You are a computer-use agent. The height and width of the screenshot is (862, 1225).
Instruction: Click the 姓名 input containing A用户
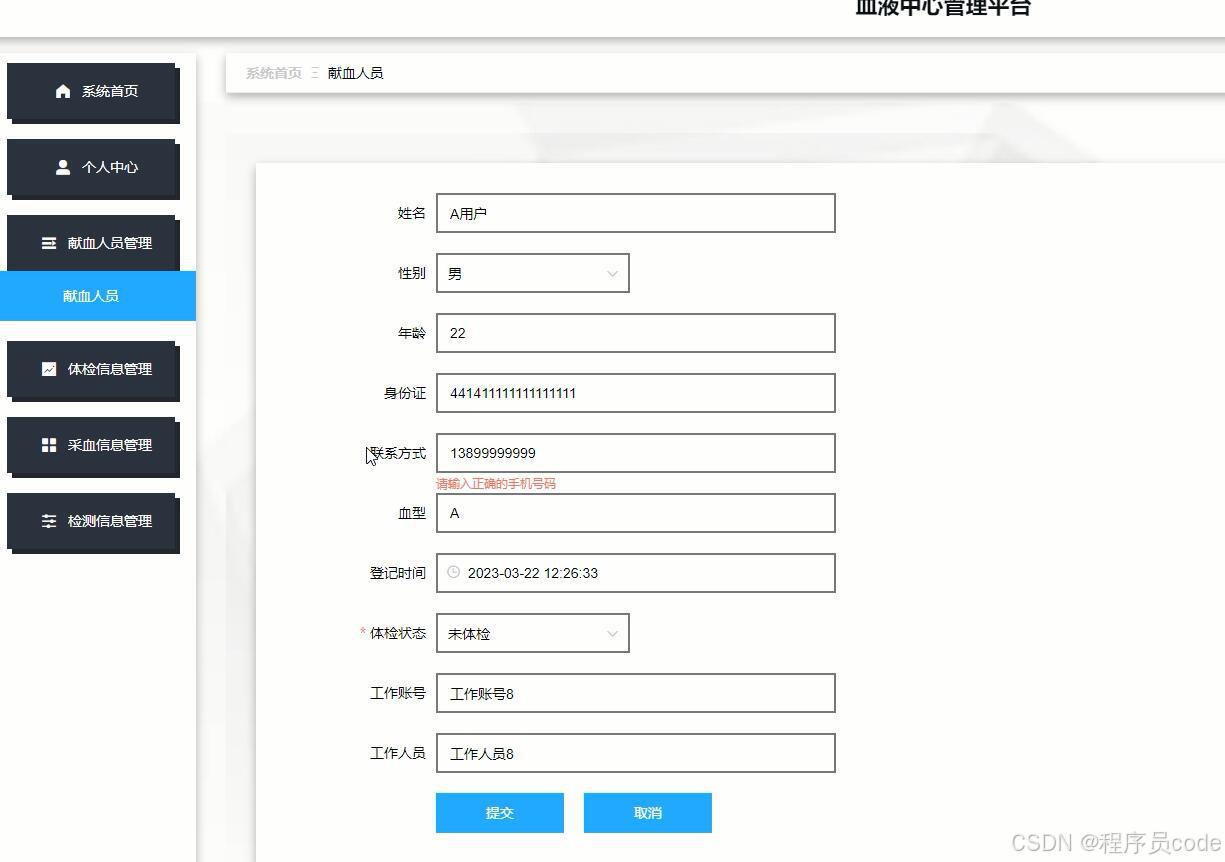coord(635,212)
